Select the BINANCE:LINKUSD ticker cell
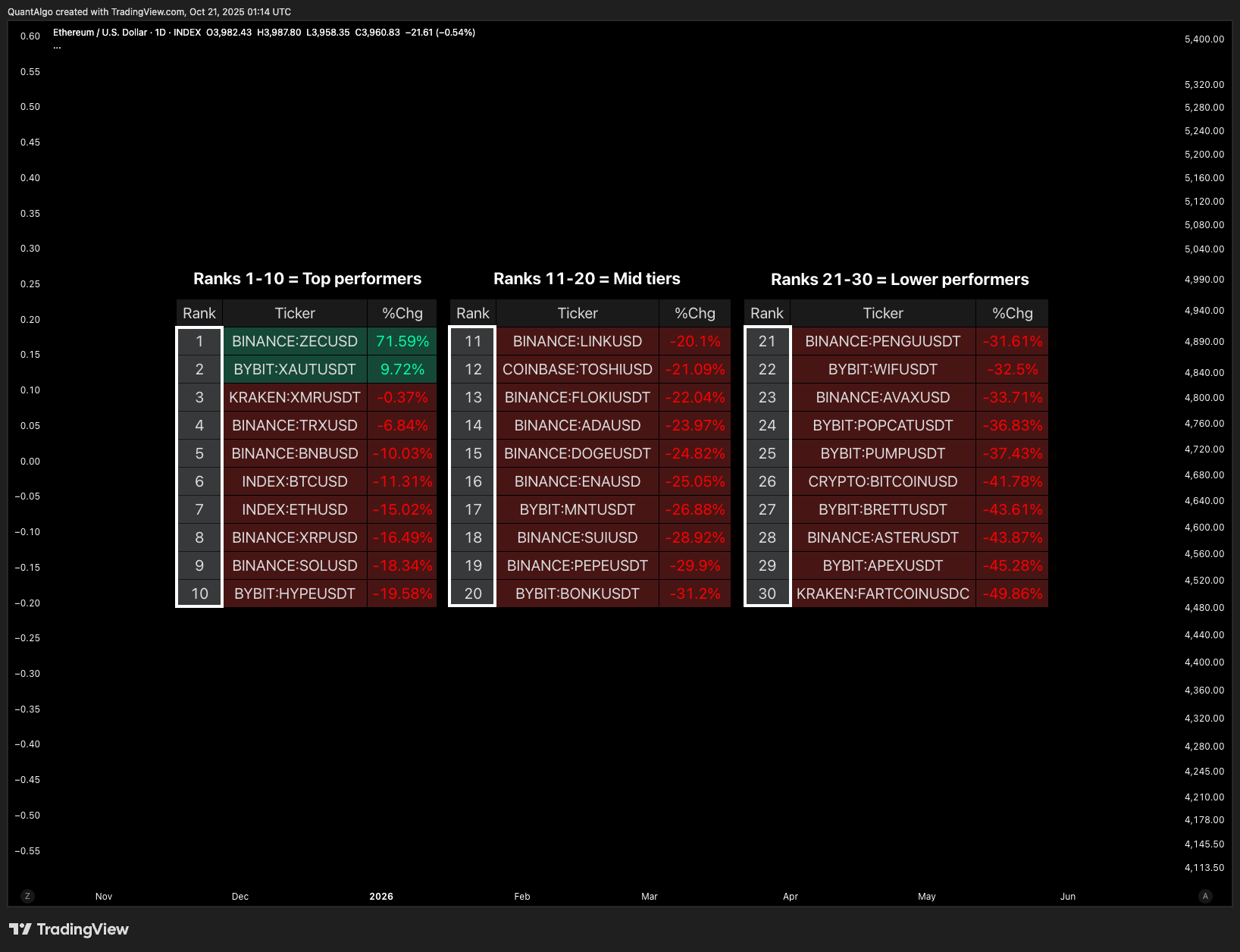Image resolution: width=1240 pixels, height=952 pixels. (578, 341)
